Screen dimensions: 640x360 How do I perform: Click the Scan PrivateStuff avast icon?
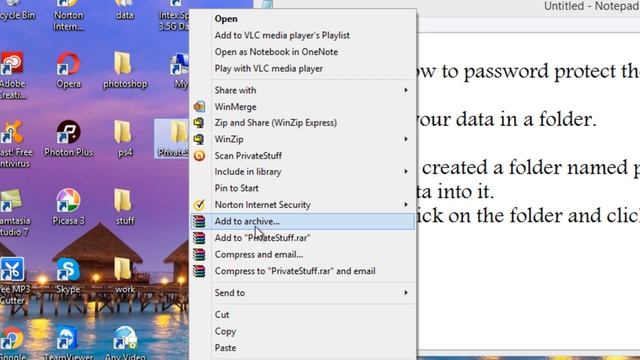pyautogui.click(x=199, y=156)
